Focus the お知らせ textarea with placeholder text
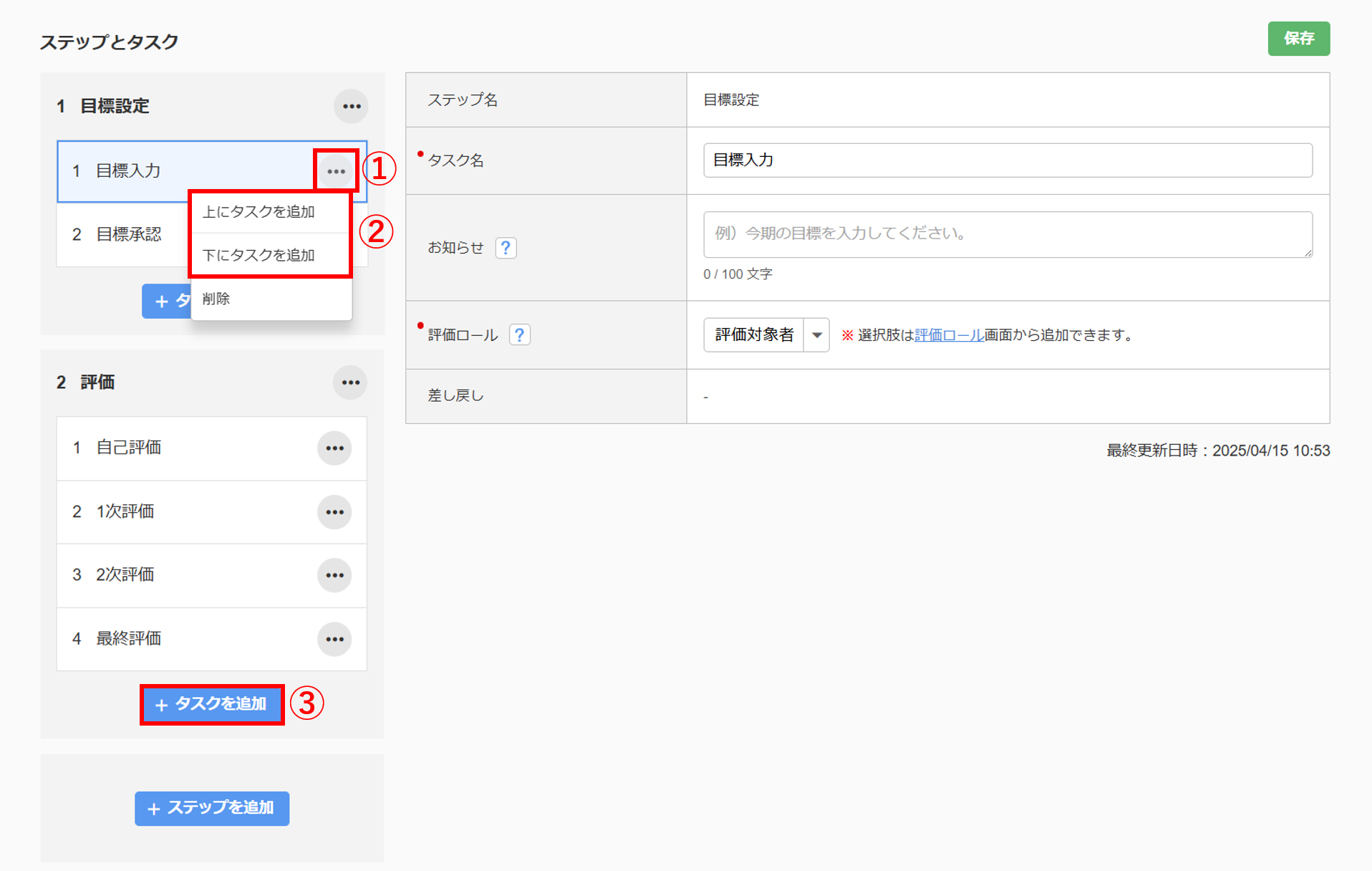The height and width of the screenshot is (871, 1372). pyautogui.click(x=1008, y=234)
